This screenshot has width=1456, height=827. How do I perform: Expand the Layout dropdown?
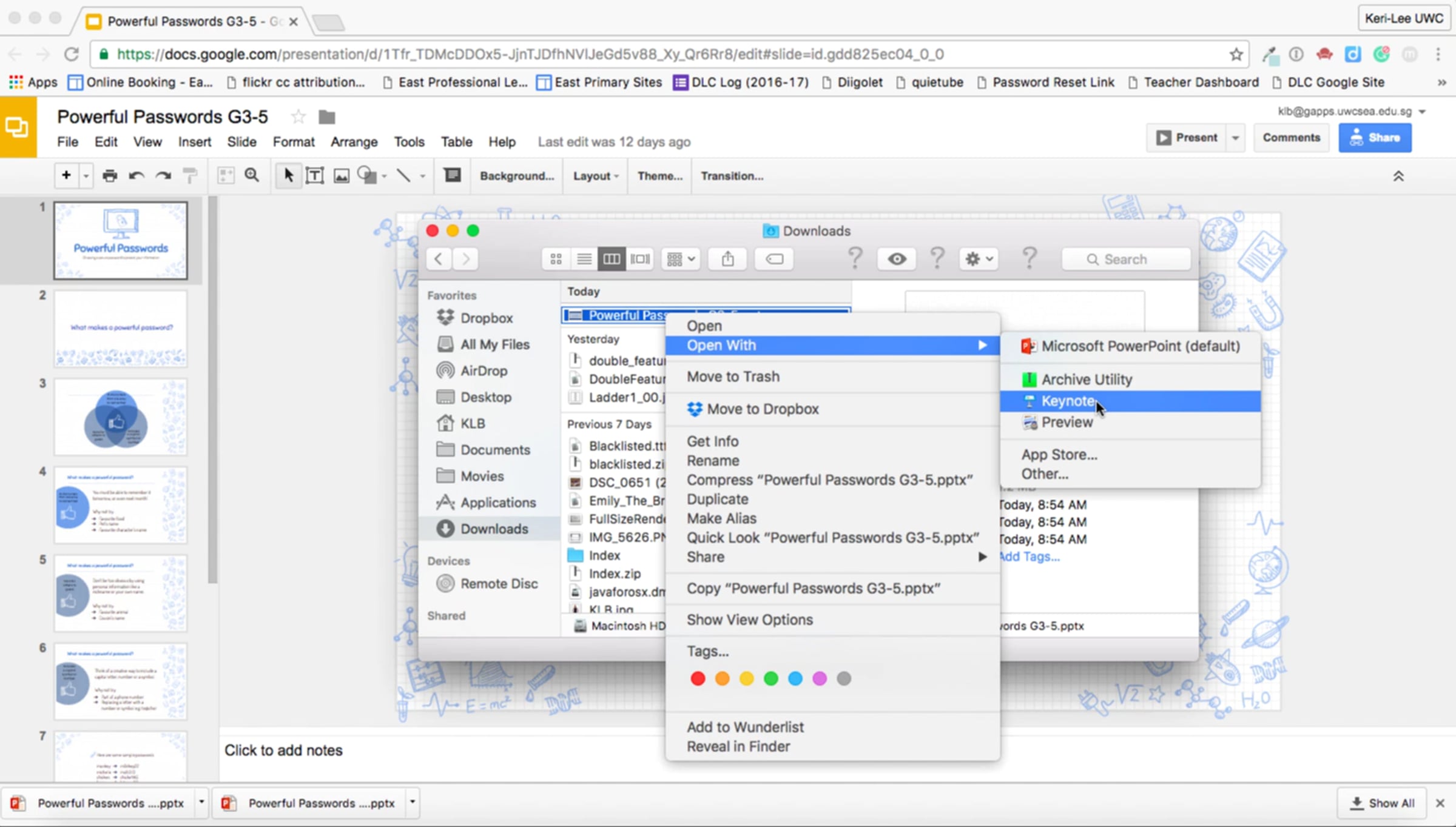point(595,176)
